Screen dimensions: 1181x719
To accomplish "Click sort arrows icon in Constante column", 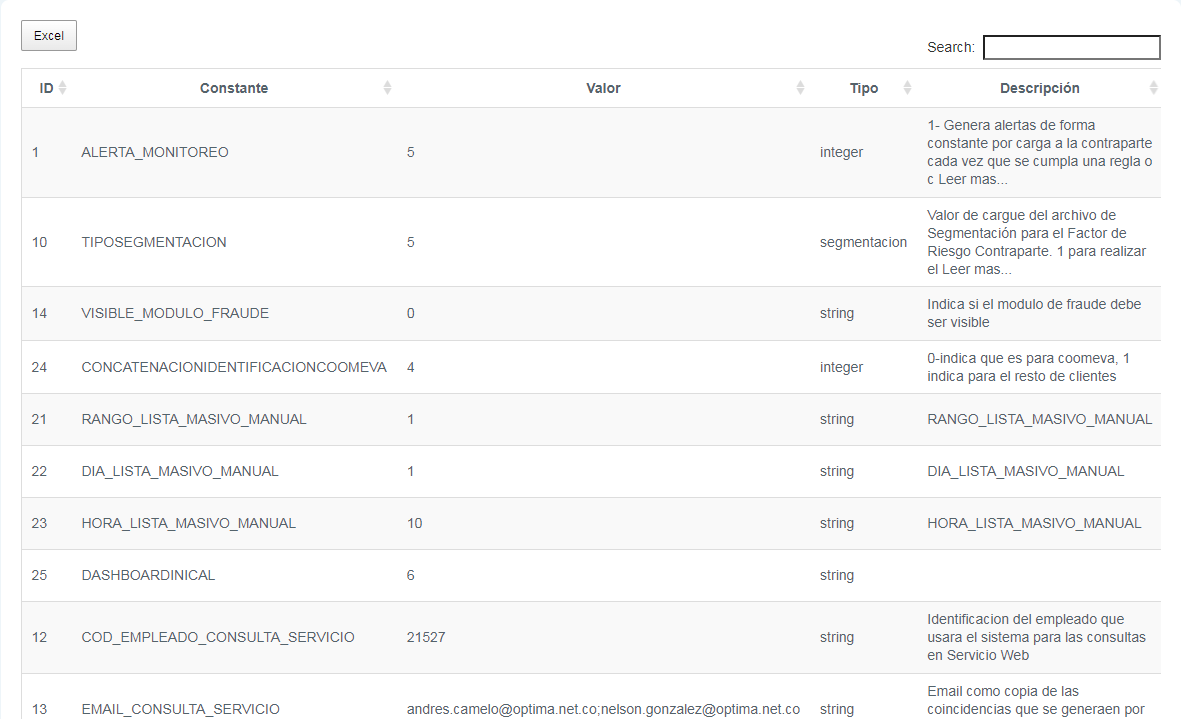I will point(388,88).
